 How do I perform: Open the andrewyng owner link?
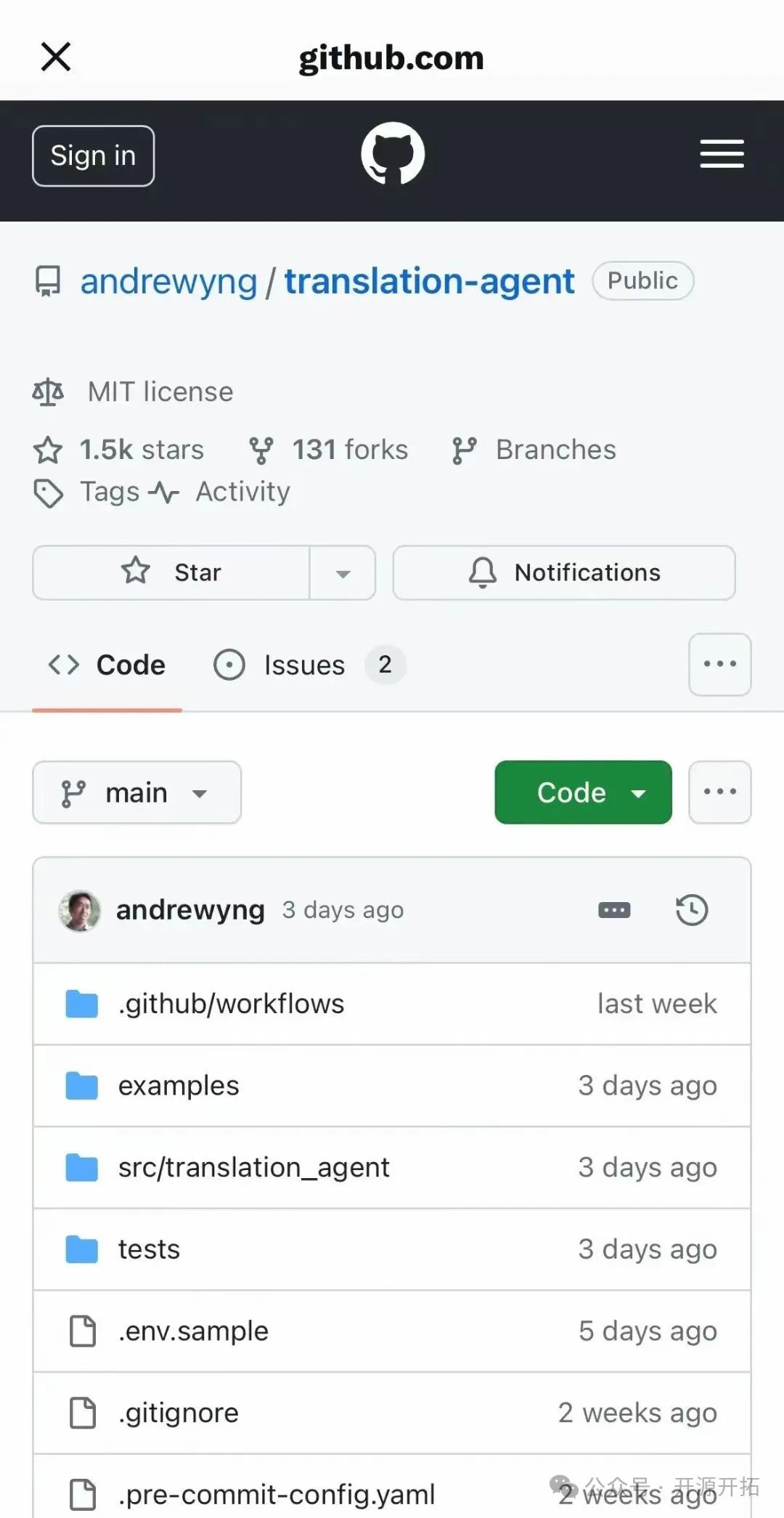pos(168,282)
